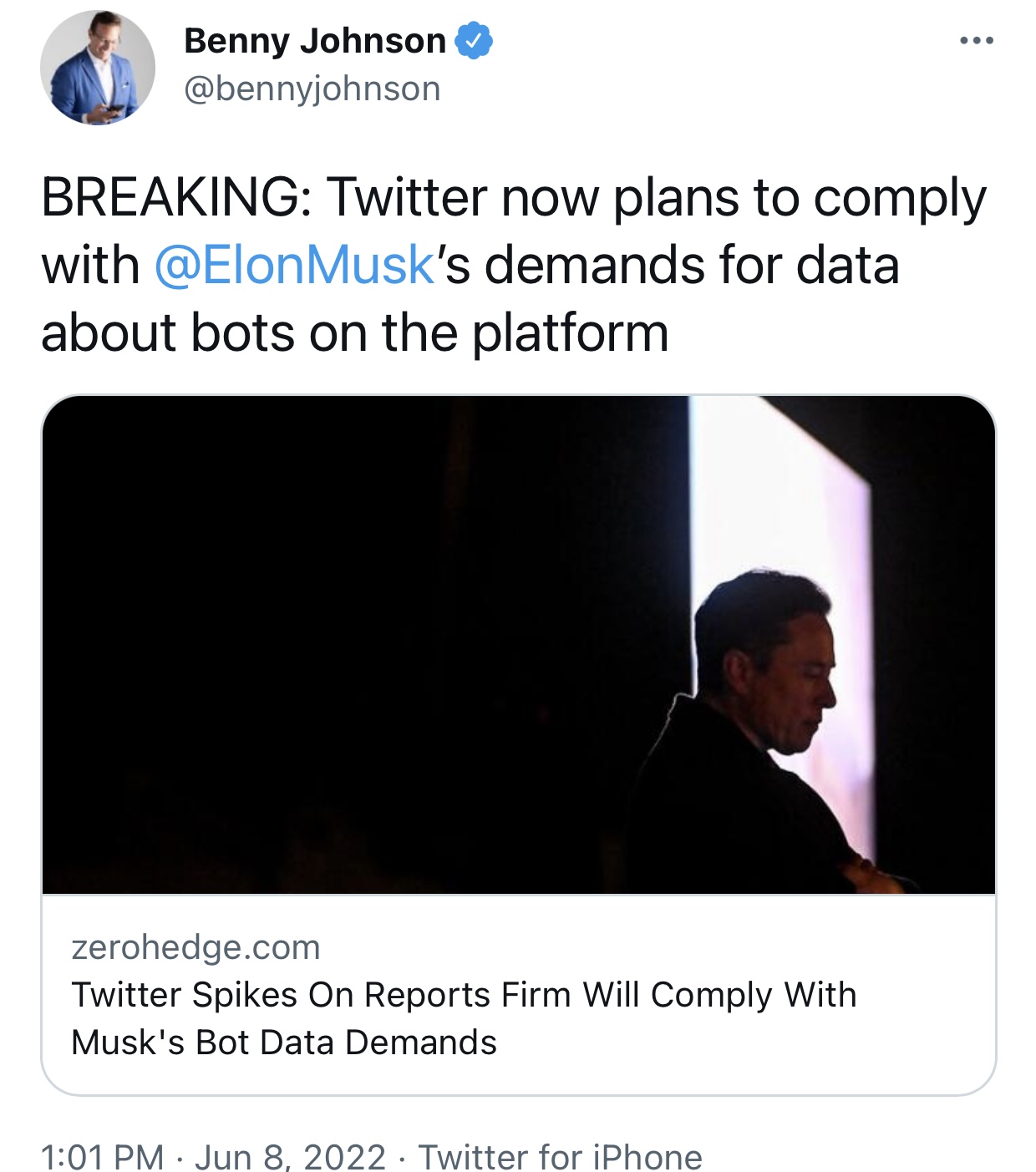Image resolution: width=1036 pixels, height=1172 pixels.
Task: Click the "about bots on the platform" line
Action: click(x=355, y=332)
